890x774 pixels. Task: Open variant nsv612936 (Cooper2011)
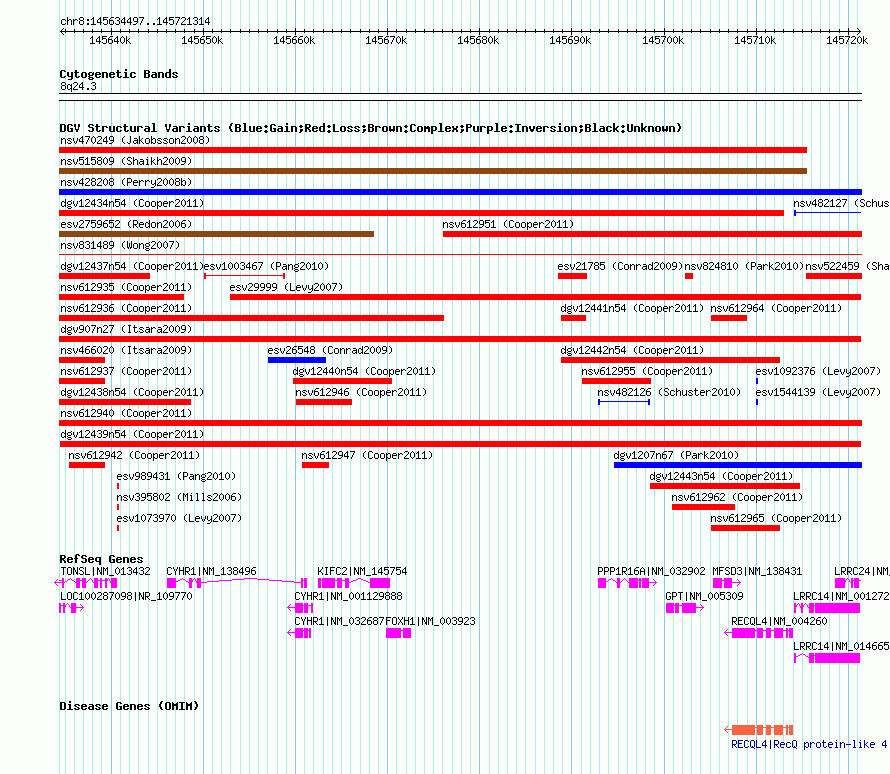(126, 309)
